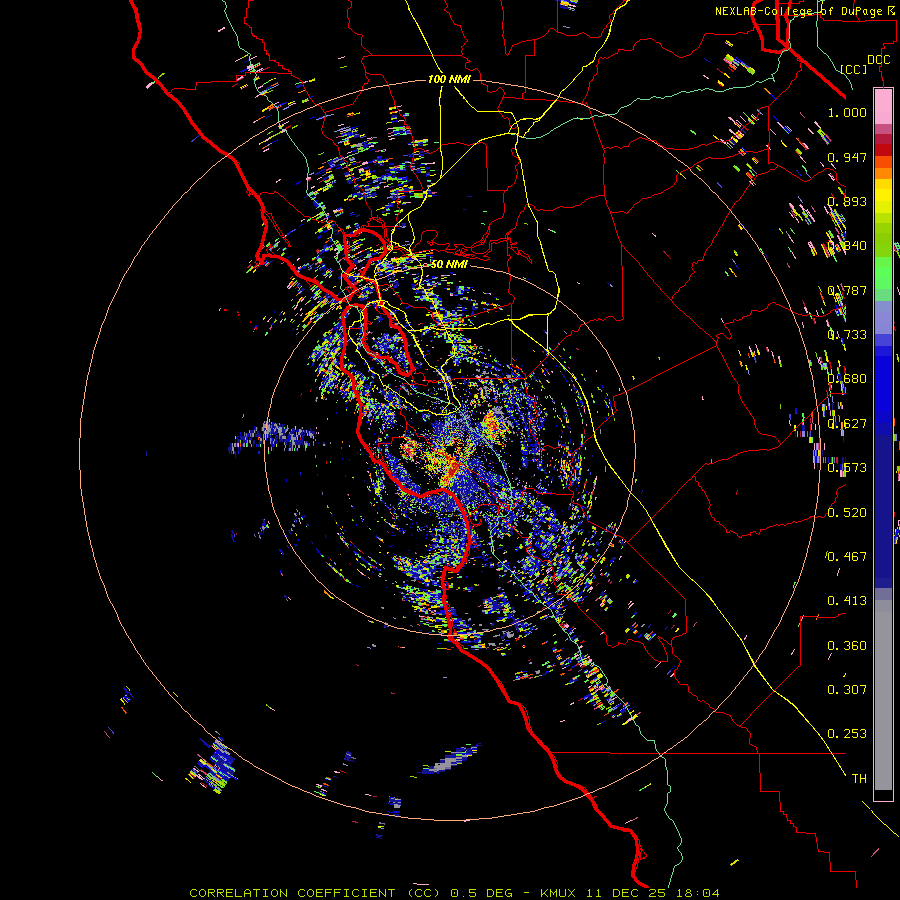Viewport: 900px width, 900px height.
Task: Select the 0.573 scale value
Action: [847, 468]
